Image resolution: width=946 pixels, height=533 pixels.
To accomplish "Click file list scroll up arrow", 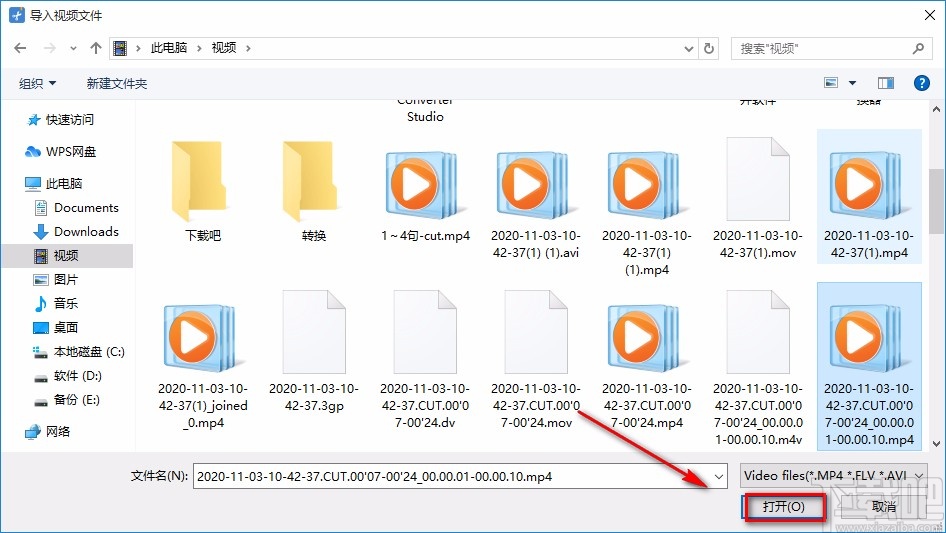I will click(x=936, y=110).
